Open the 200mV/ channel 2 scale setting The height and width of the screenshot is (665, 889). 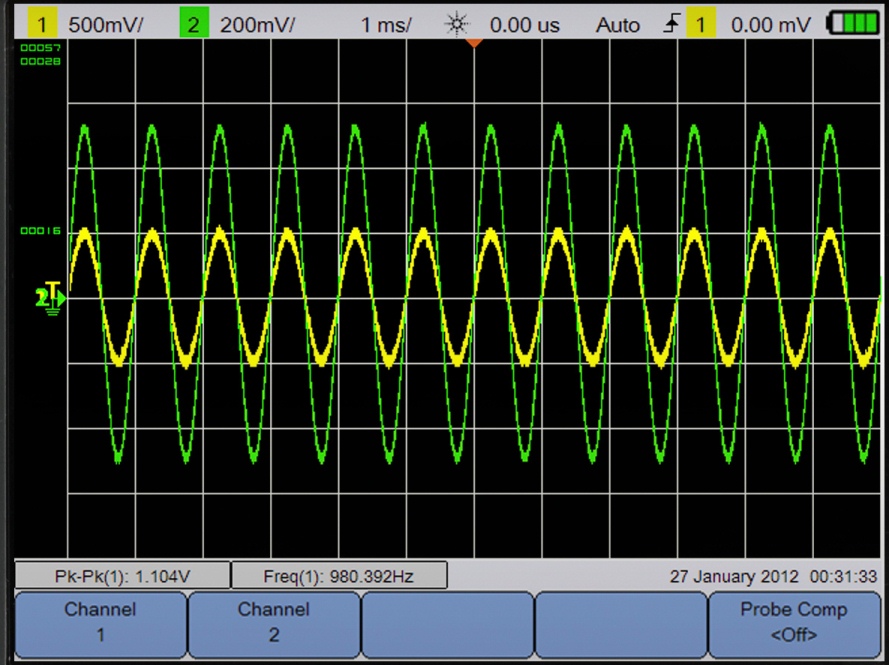(x=257, y=26)
